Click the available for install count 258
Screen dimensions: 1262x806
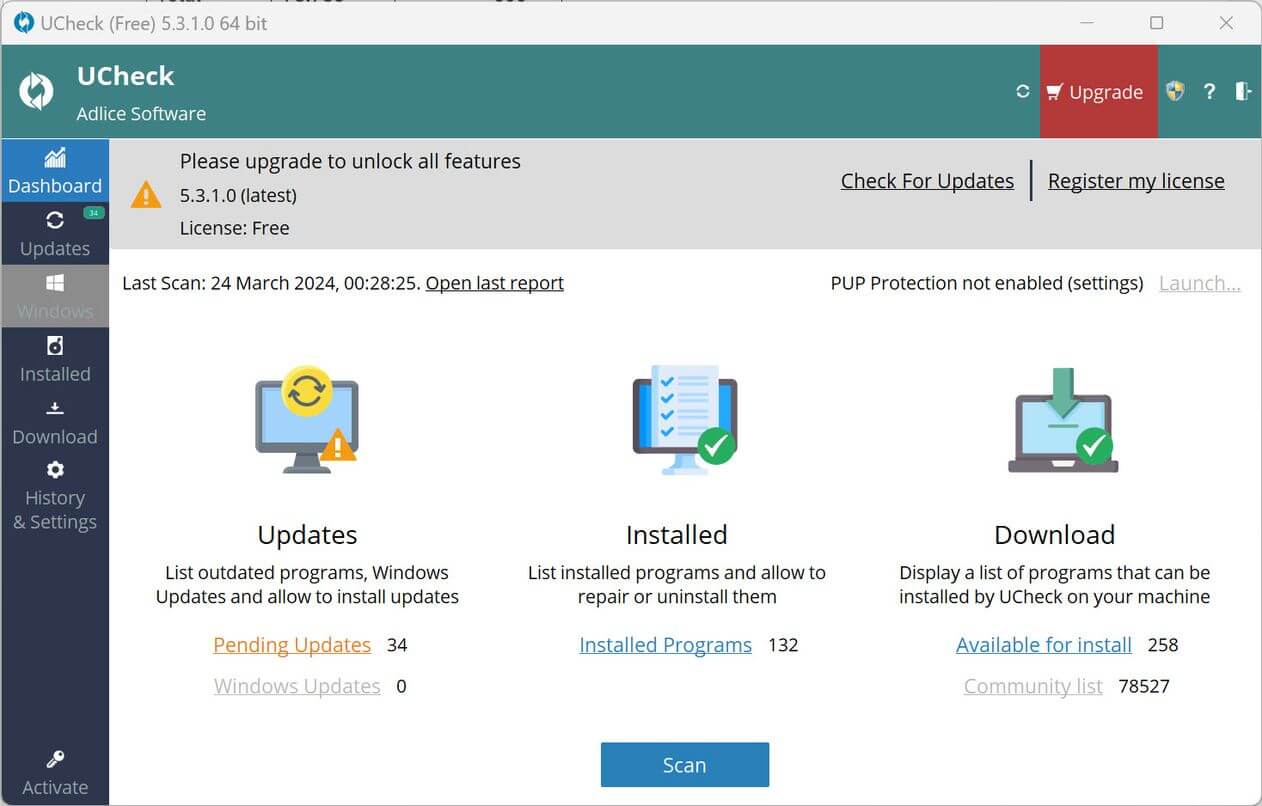click(1163, 645)
